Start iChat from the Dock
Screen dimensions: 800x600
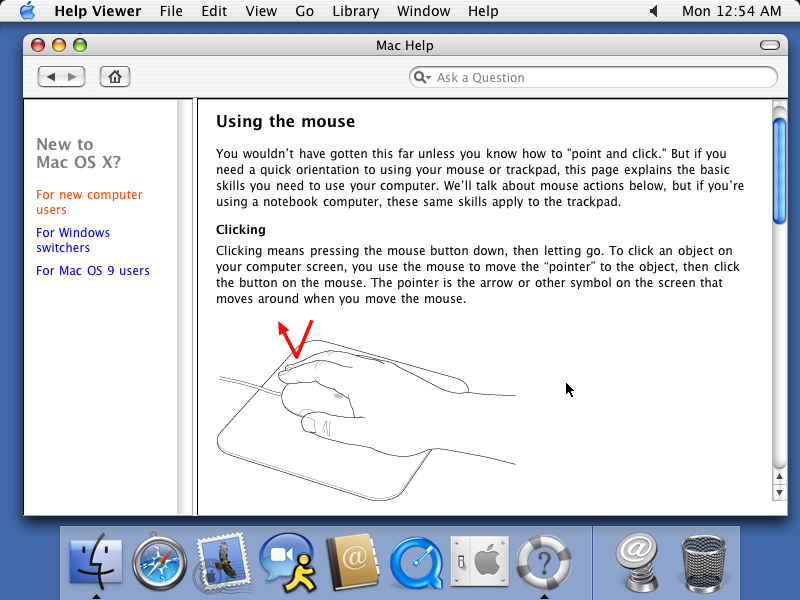[288, 562]
